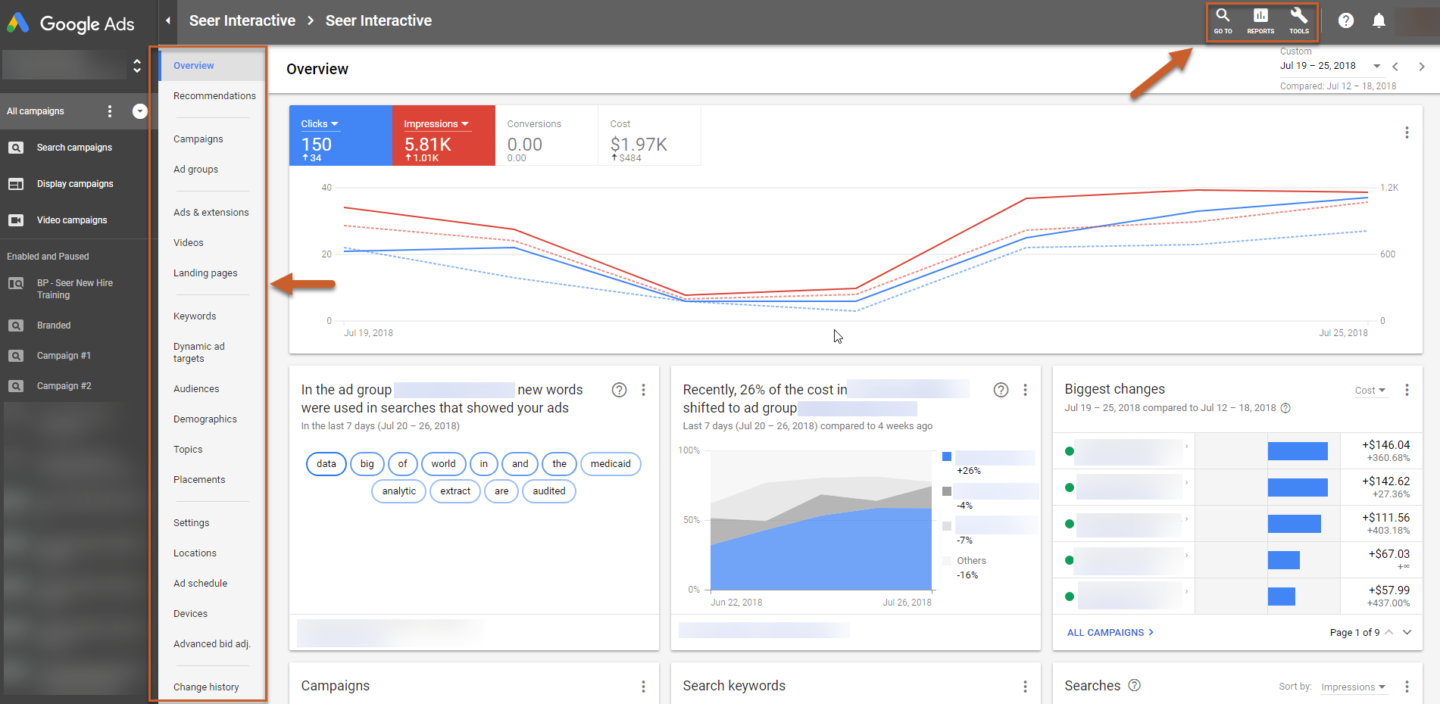Open the Clicks metric dropdown
Screen dimensions: 1440x704
[338, 123]
